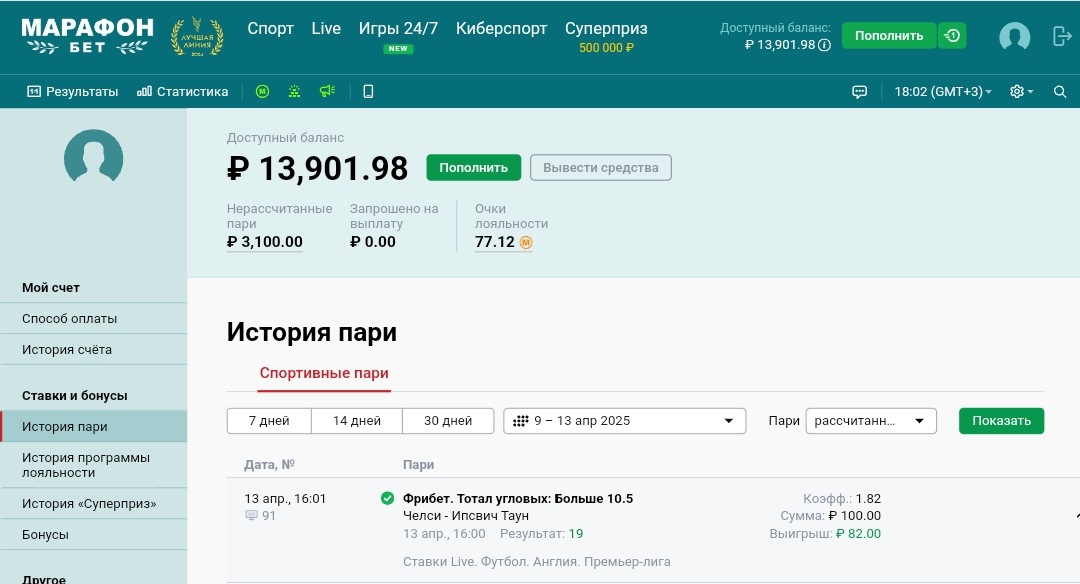Screen dimensions: 1080x584
Task: Open the 18:02 (GMT+3) timezone dropdown
Action: pos(942,92)
